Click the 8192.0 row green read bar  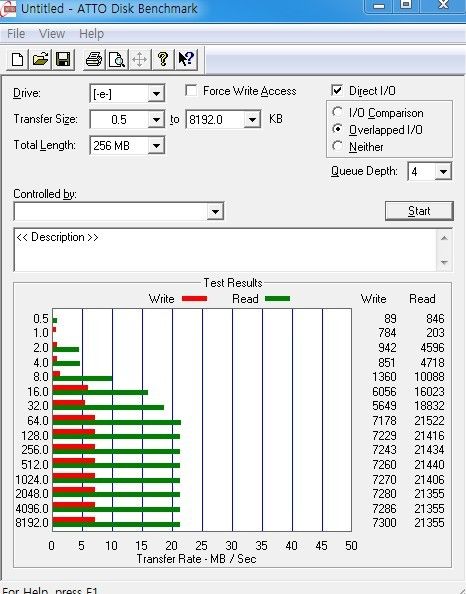tap(116, 525)
